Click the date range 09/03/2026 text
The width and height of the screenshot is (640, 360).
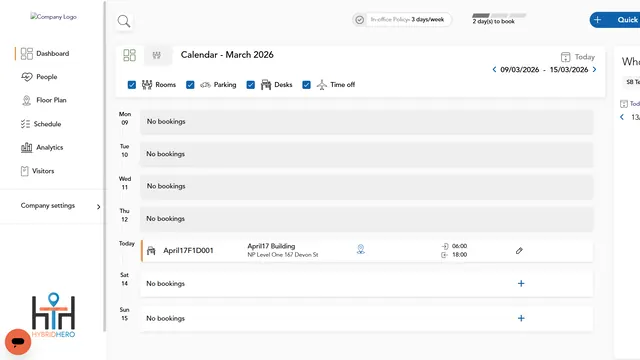(520, 70)
